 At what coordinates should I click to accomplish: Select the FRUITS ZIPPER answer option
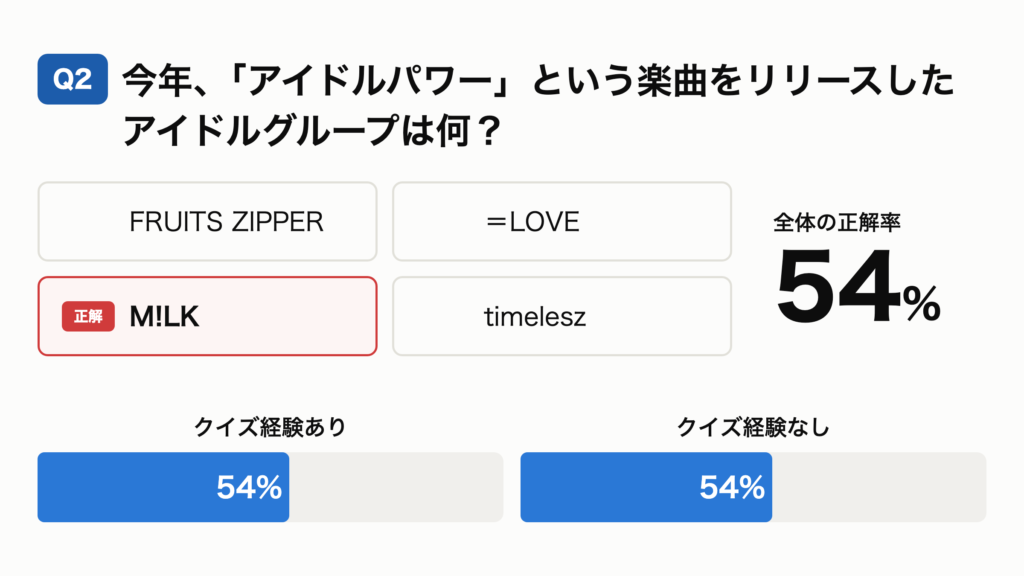(208, 221)
